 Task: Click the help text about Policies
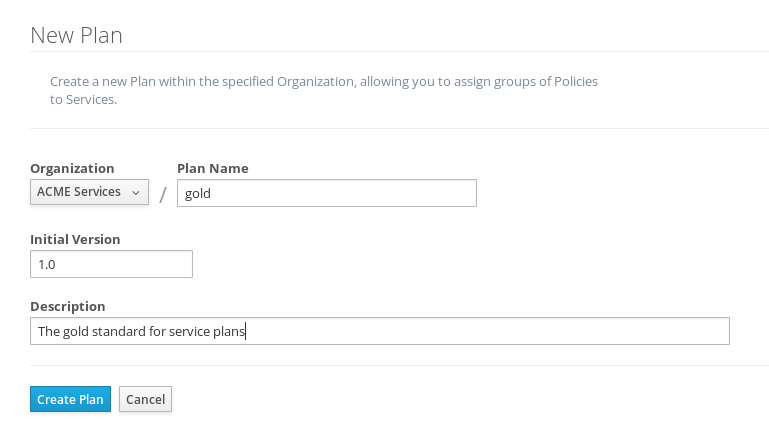point(324,90)
